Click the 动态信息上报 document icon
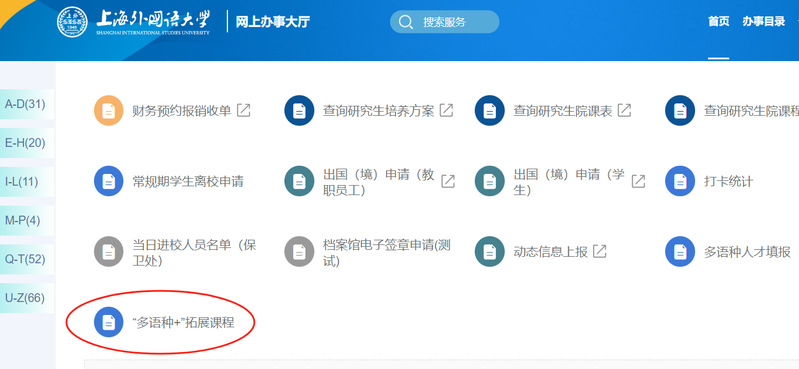 pyautogui.click(x=490, y=252)
